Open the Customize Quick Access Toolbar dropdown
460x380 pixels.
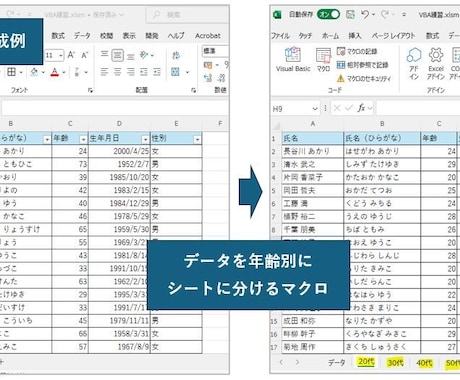click(x=404, y=15)
